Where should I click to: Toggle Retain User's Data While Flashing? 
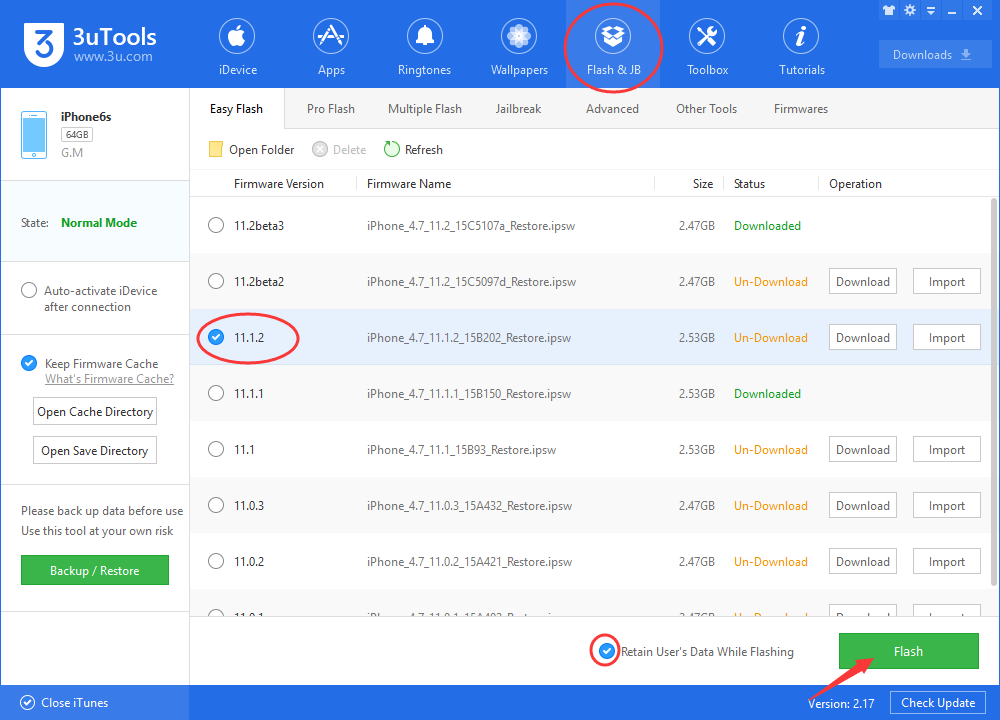point(607,651)
